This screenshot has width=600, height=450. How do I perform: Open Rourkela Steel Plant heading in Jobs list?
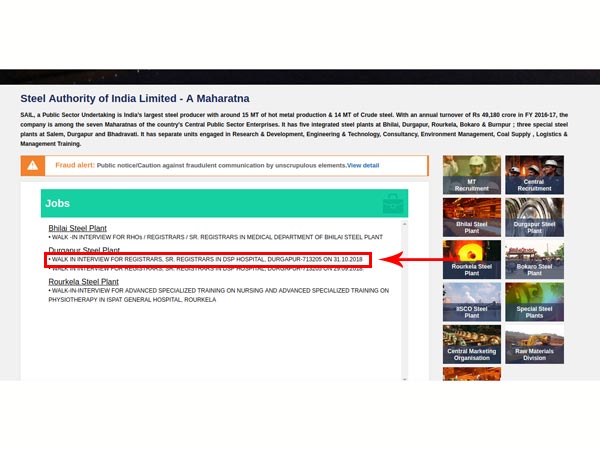click(83, 282)
